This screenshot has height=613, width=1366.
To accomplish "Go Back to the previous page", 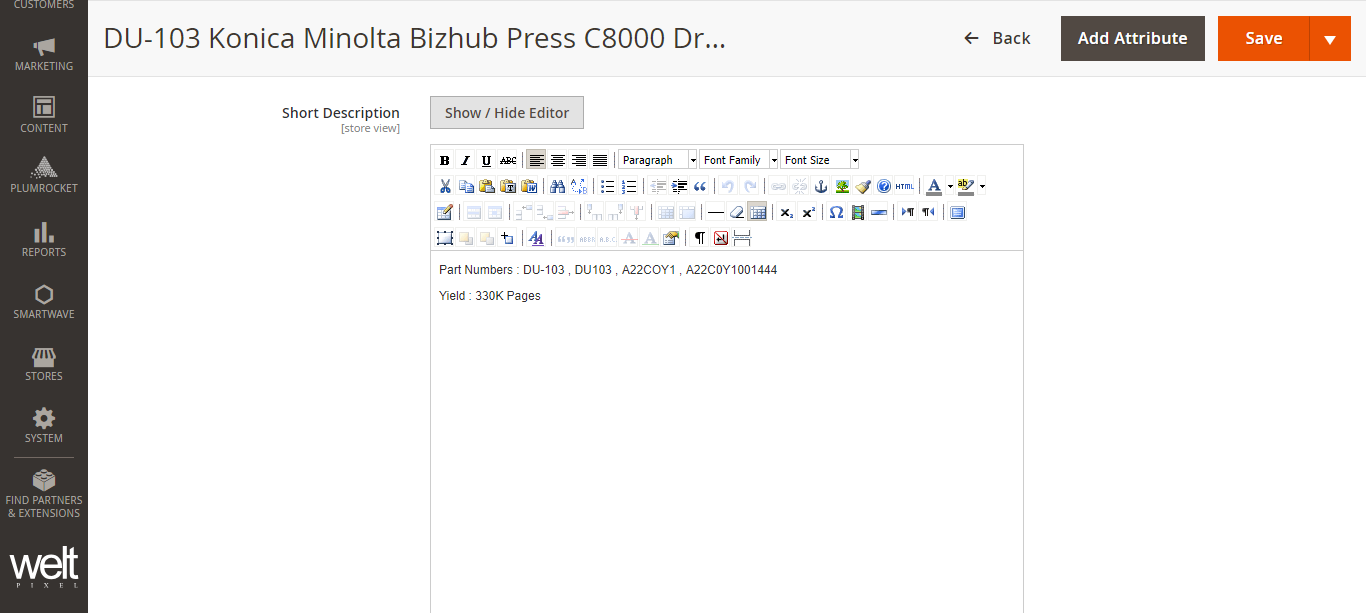I will [997, 38].
